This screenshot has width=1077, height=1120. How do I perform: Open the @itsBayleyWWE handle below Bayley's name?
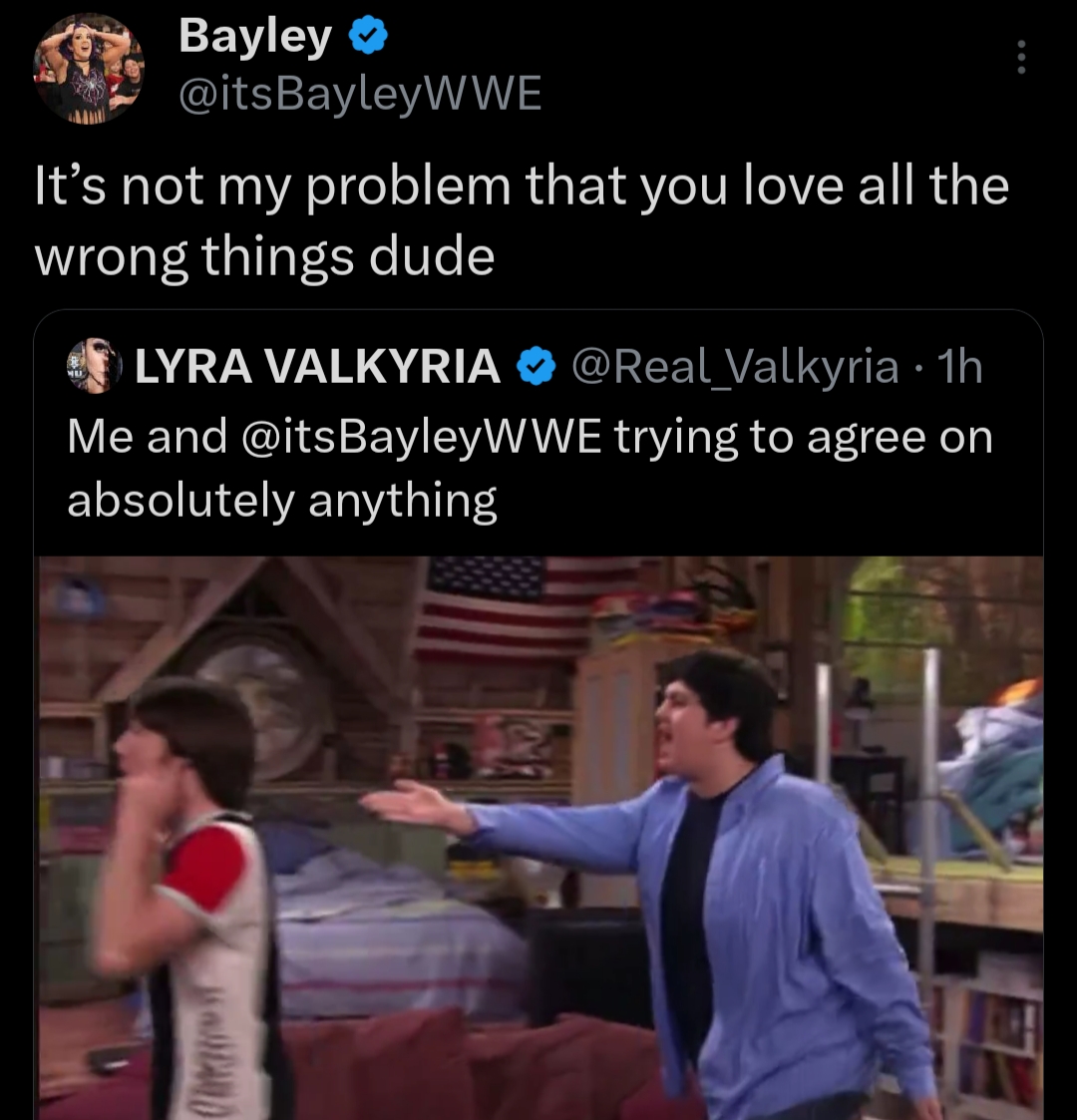(360, 95)
